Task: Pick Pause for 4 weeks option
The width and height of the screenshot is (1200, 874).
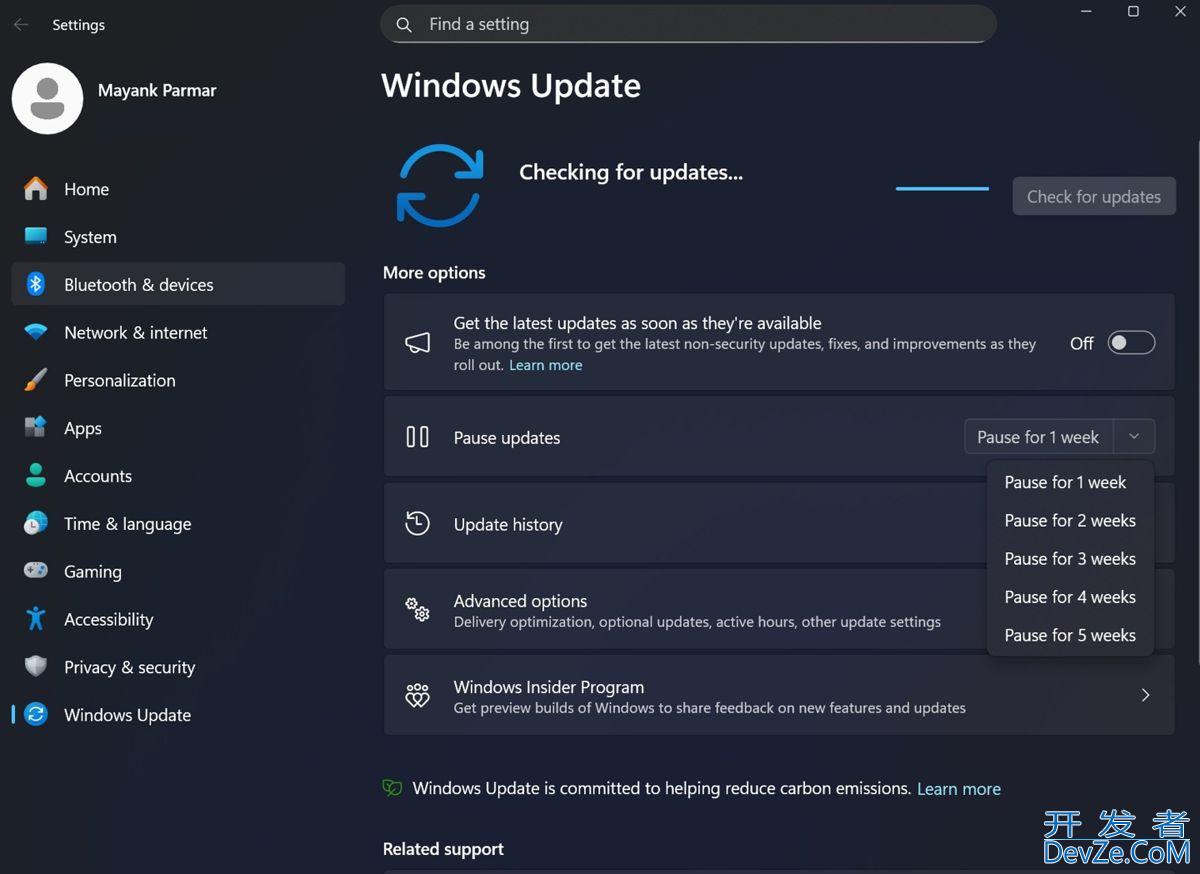Action: pyautogui.click(x=1070, y=597)
